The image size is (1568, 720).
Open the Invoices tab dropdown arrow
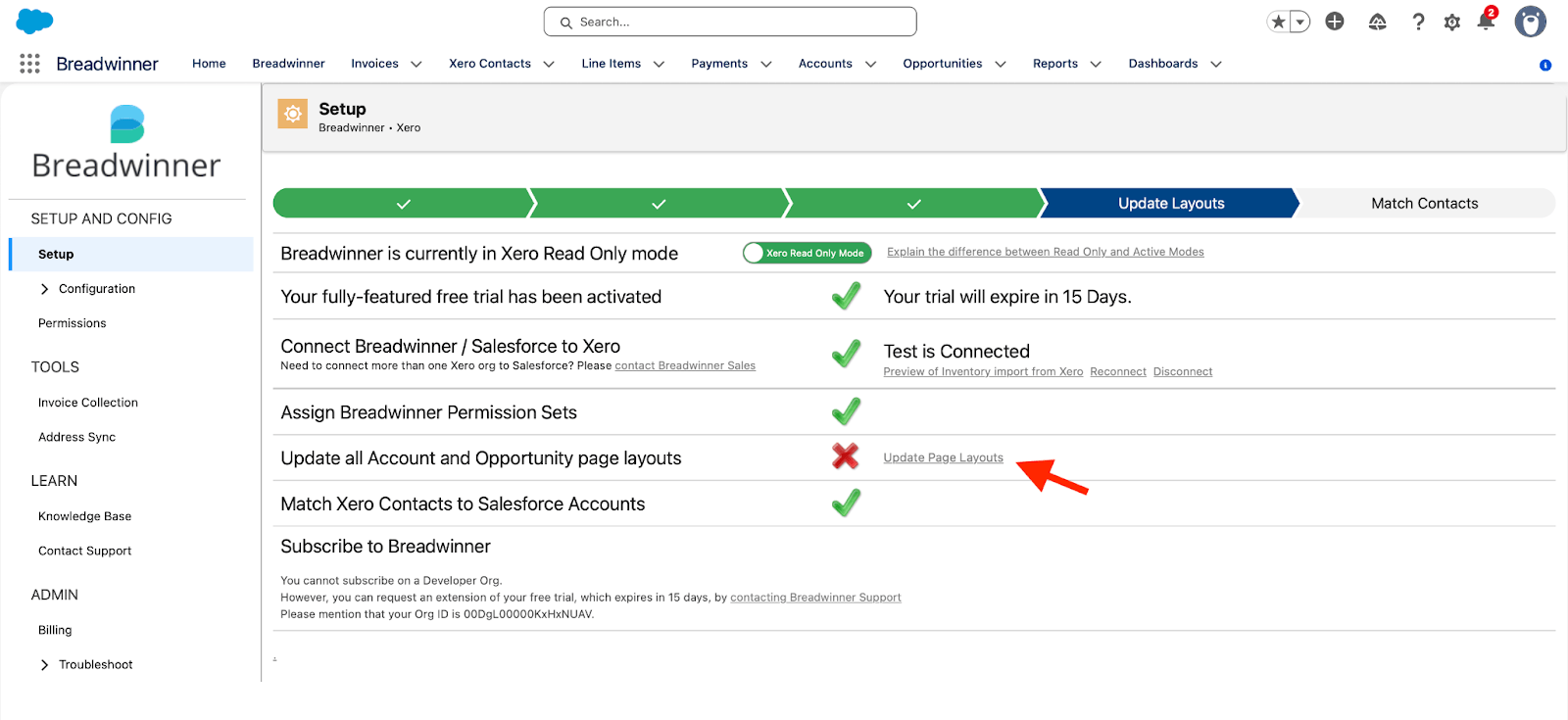point(416,65)
